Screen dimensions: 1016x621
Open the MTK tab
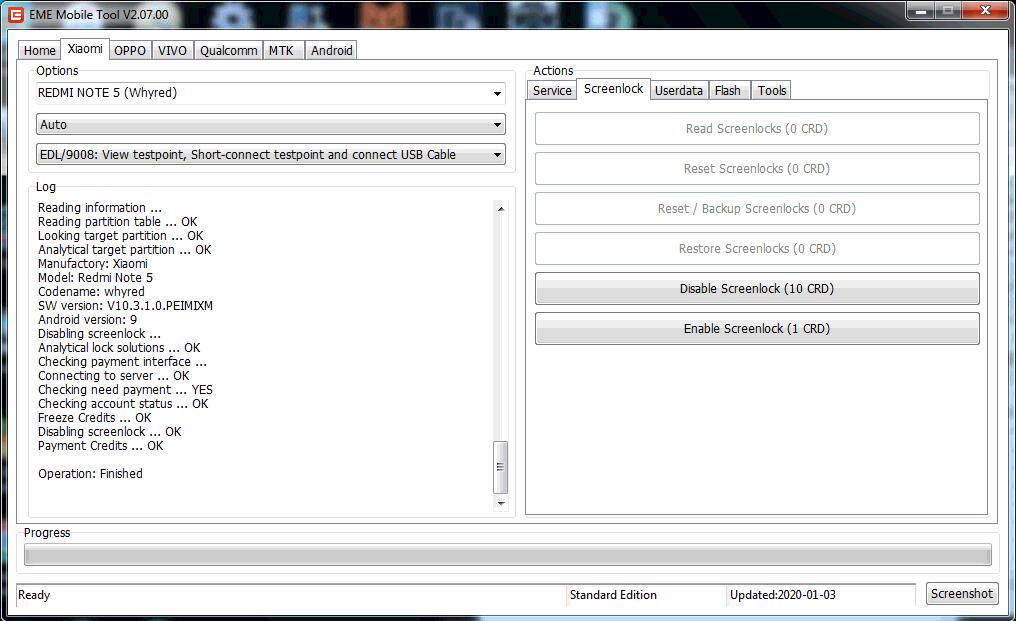tap(281, 51)
